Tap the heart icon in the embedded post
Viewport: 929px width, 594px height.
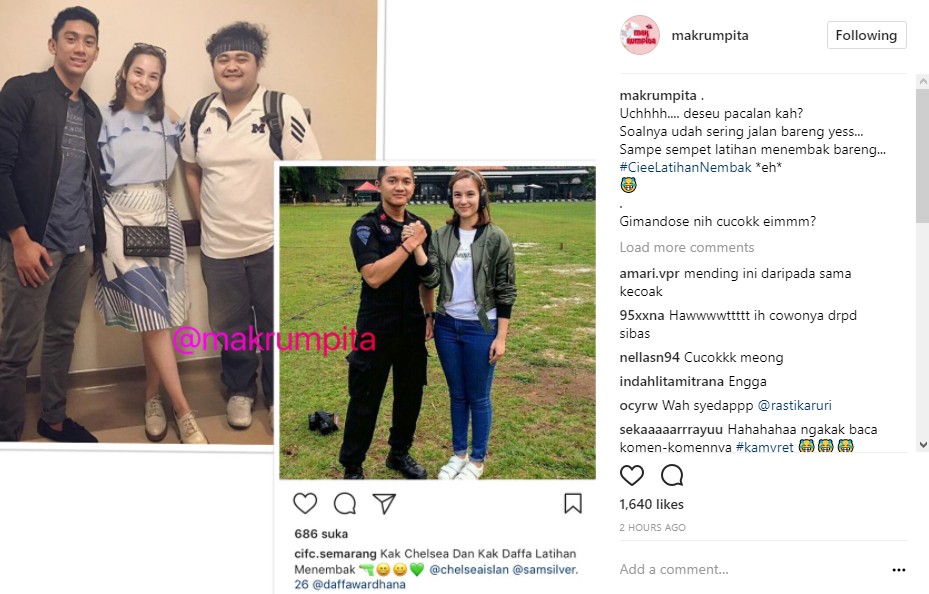pyautogui.click(x=305, y=503)
